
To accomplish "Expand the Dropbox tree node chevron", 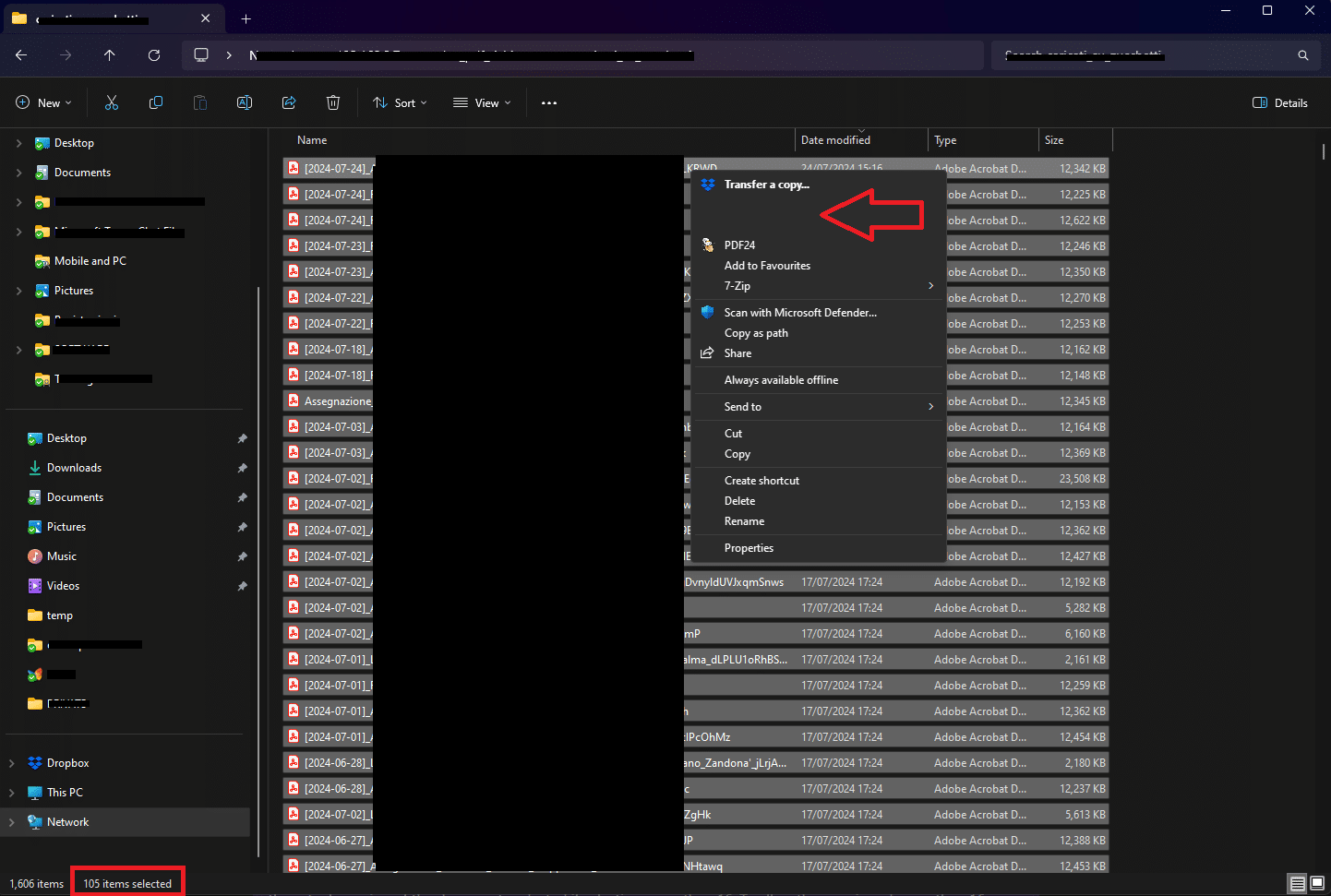I will coord(11,763).
